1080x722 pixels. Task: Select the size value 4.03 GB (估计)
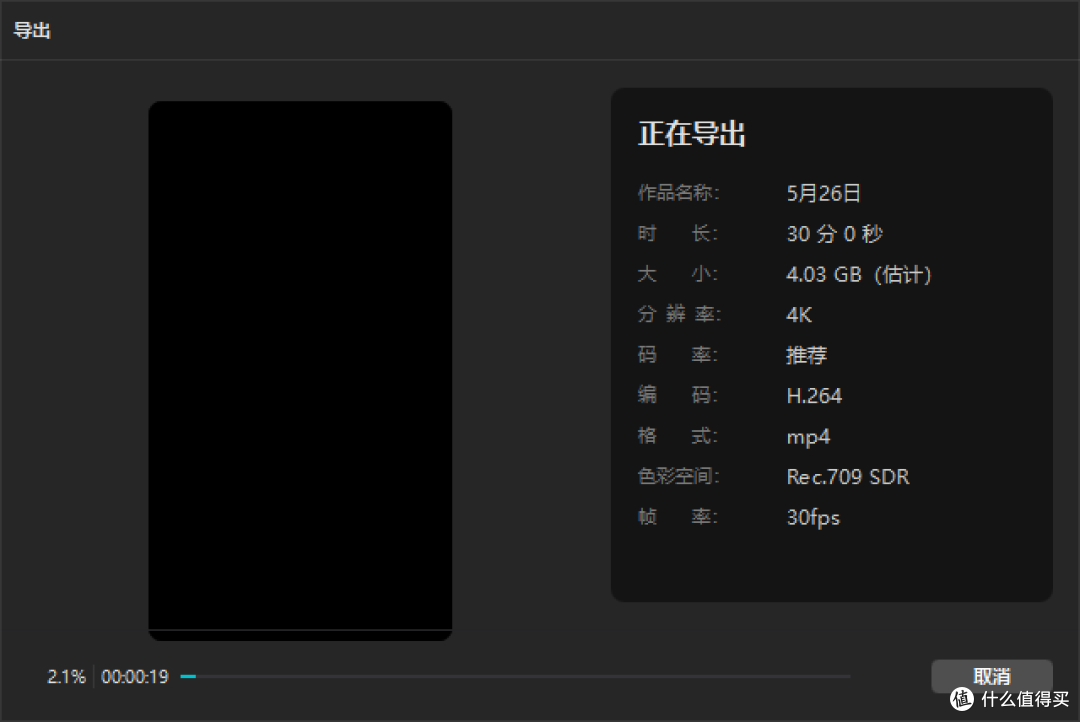coord(859,274)
